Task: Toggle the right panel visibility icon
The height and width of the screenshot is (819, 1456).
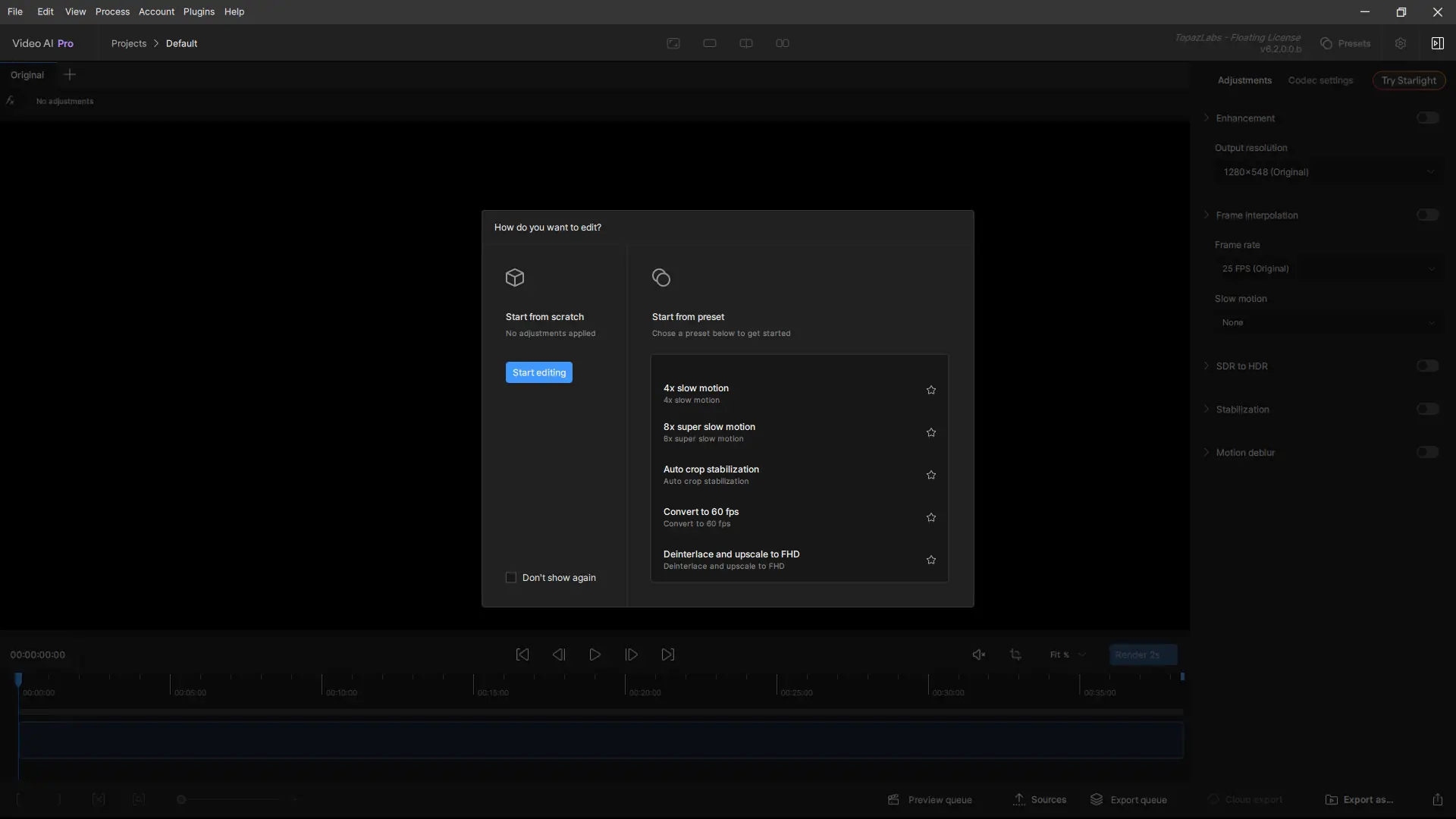Action: 1437,43
